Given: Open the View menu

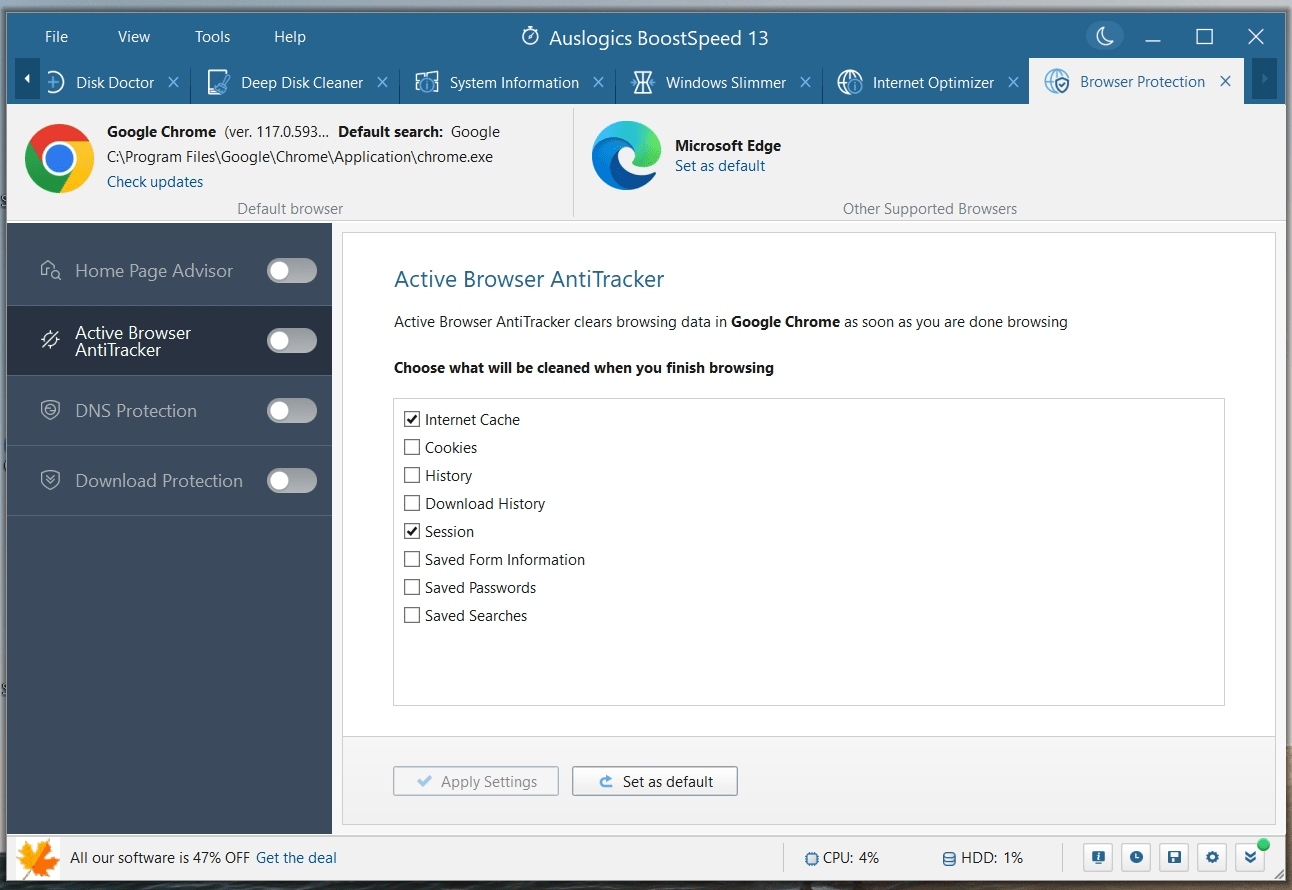Looking at the screenshot, I should pos(134,37).
